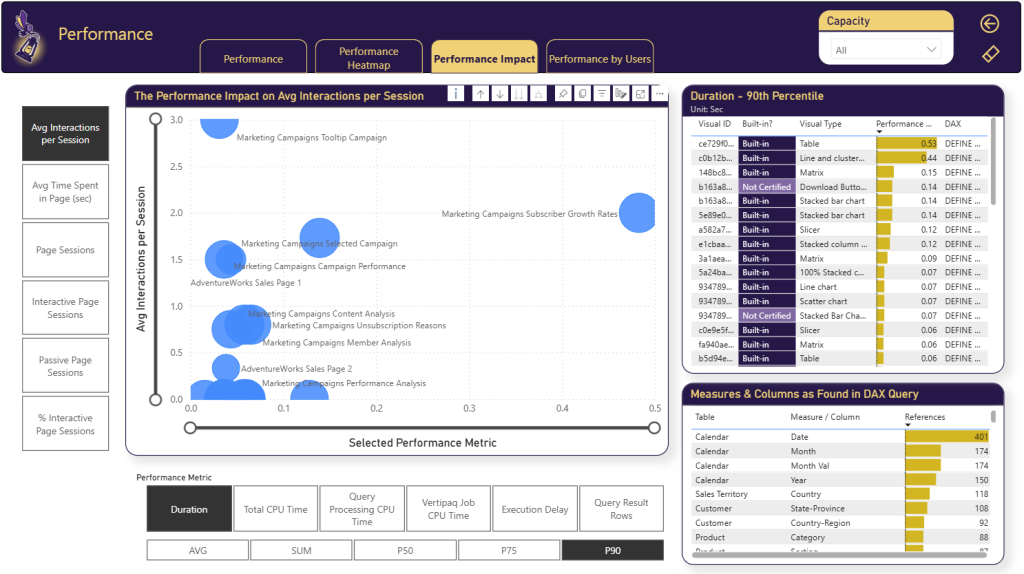This screenshot has height=574, width=1024.
Task: Select Avg Time Spent in Page button
Action: tap(65, 192)
